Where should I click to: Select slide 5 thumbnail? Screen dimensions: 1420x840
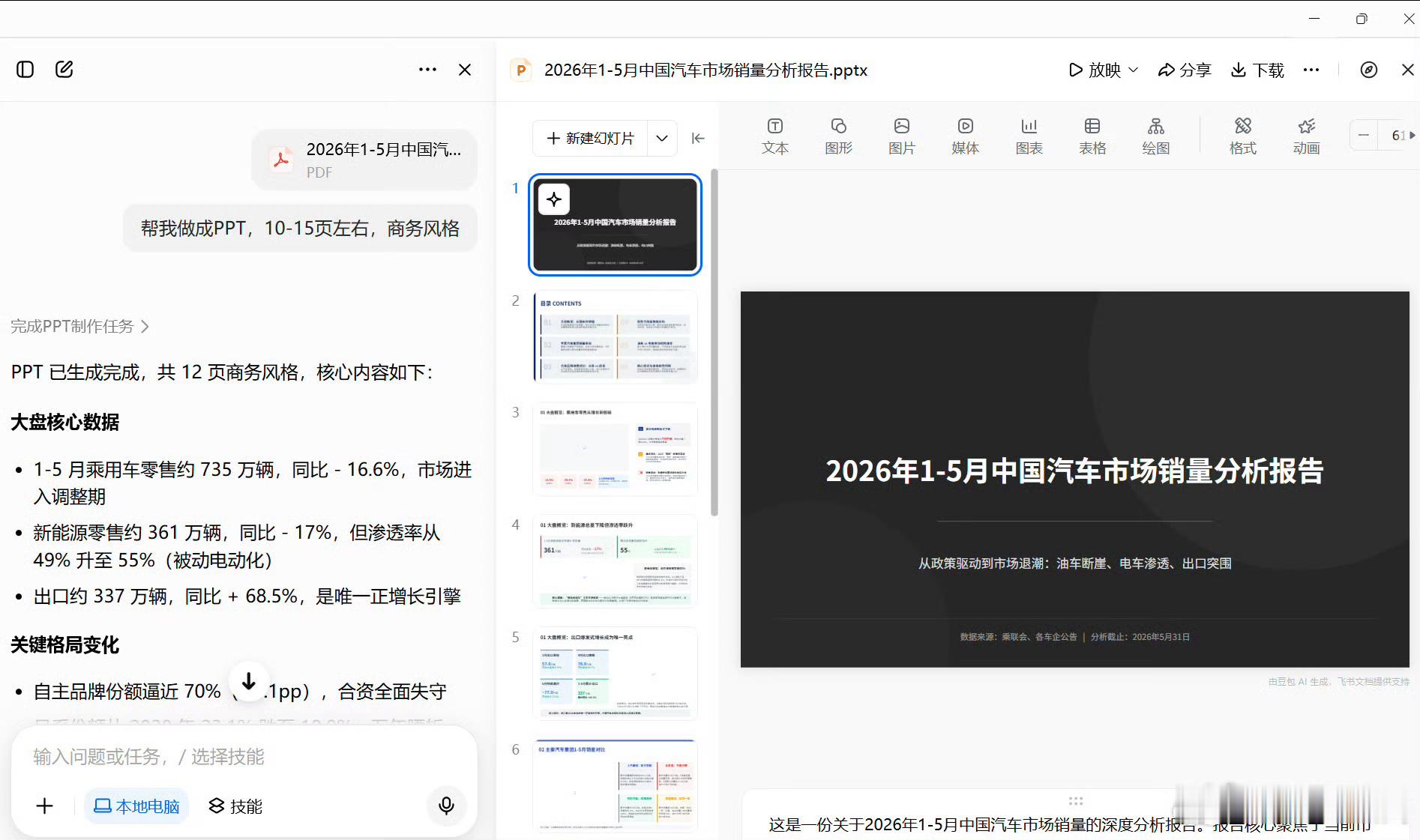pos(615,674)
